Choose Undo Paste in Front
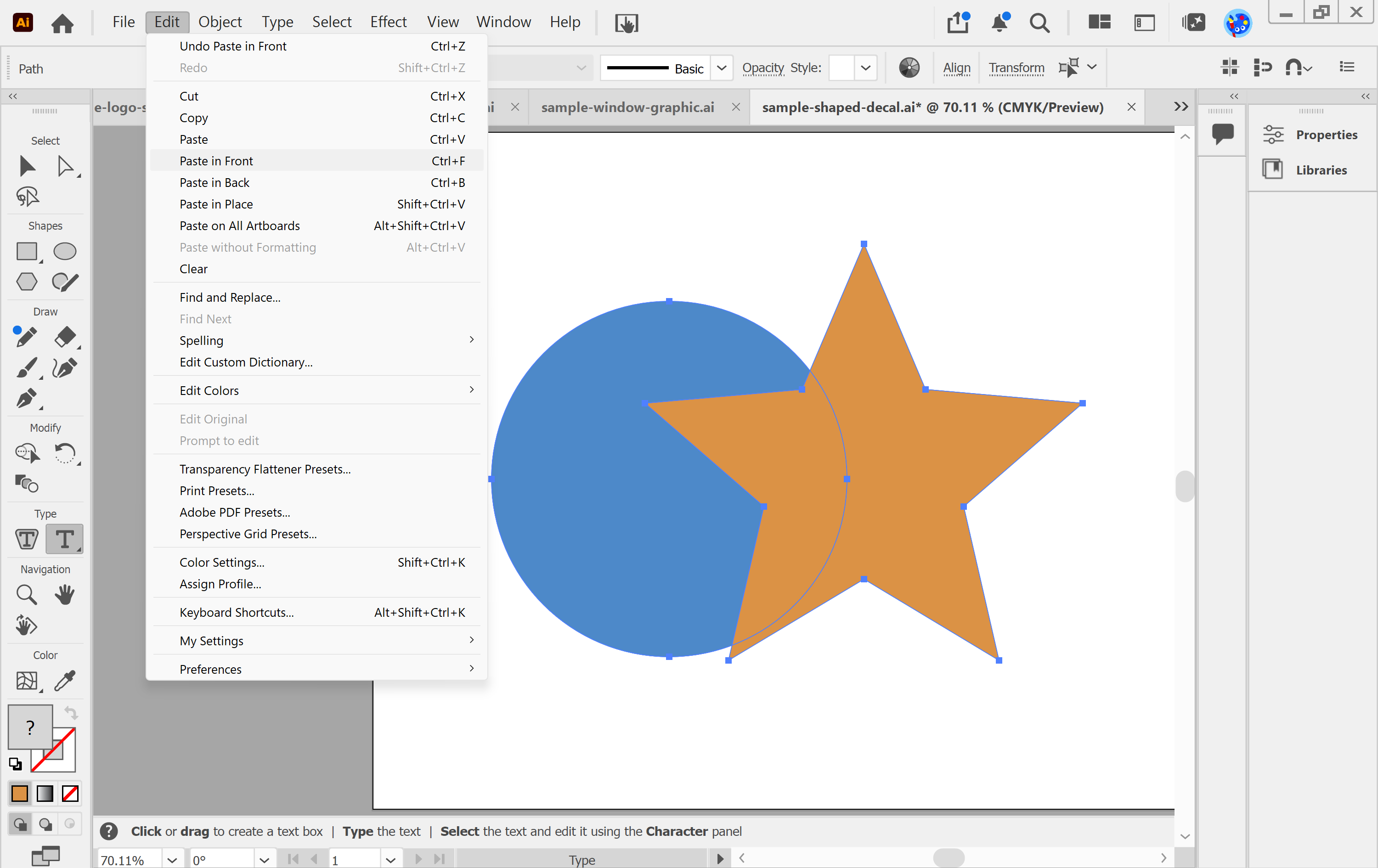The height and width of the screenshot is (868, 1378). (317, 46)
